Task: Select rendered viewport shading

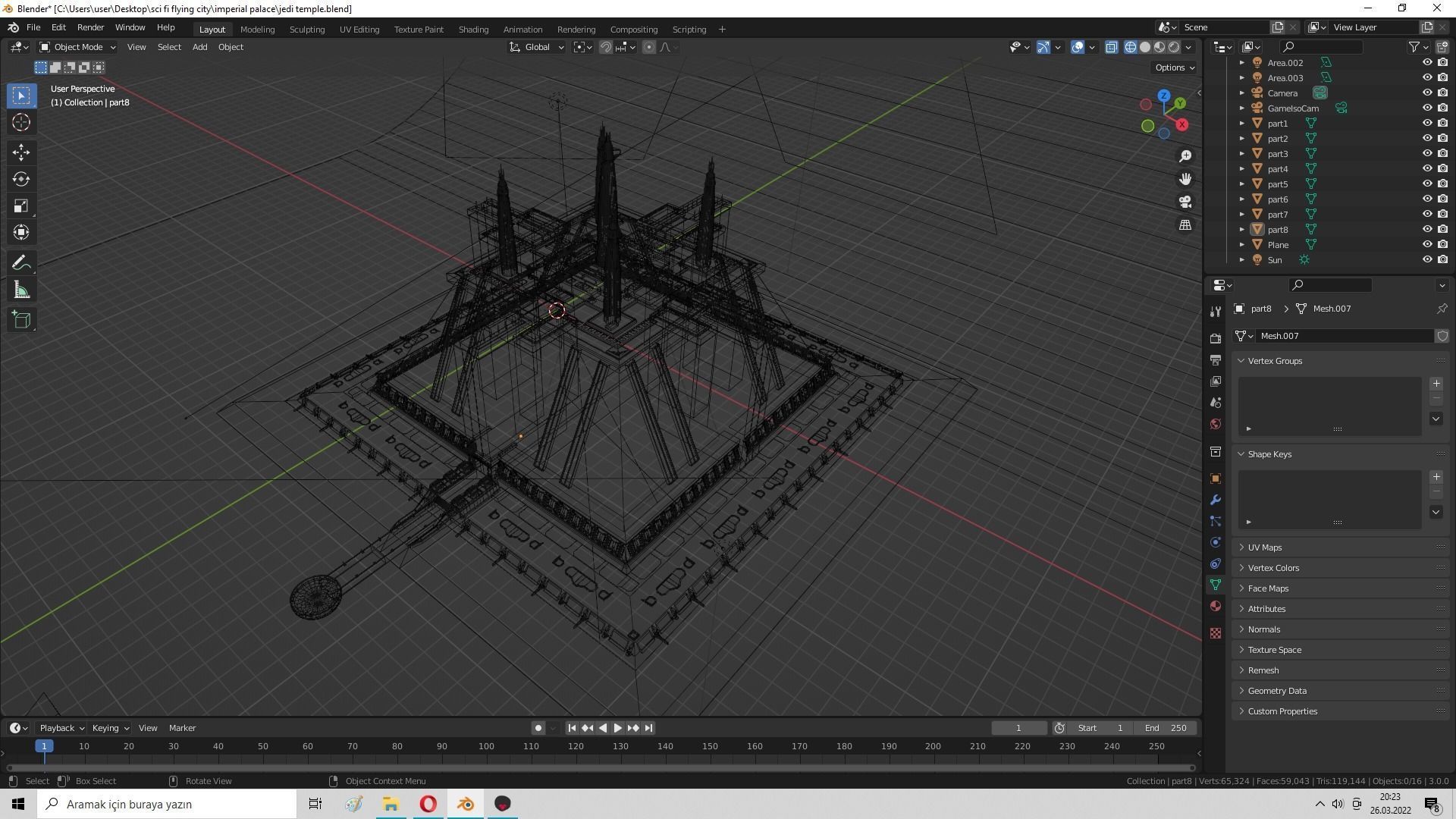Action: click(x=1174, y=47)
